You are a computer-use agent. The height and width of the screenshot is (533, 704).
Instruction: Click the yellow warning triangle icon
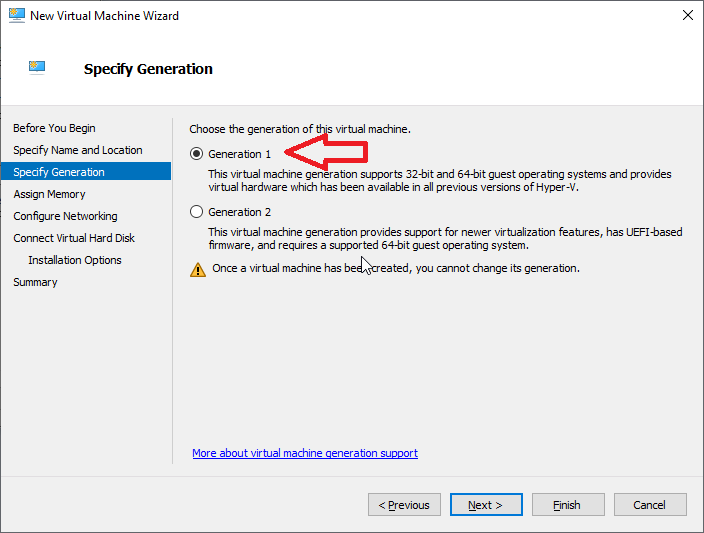(197, 269)
